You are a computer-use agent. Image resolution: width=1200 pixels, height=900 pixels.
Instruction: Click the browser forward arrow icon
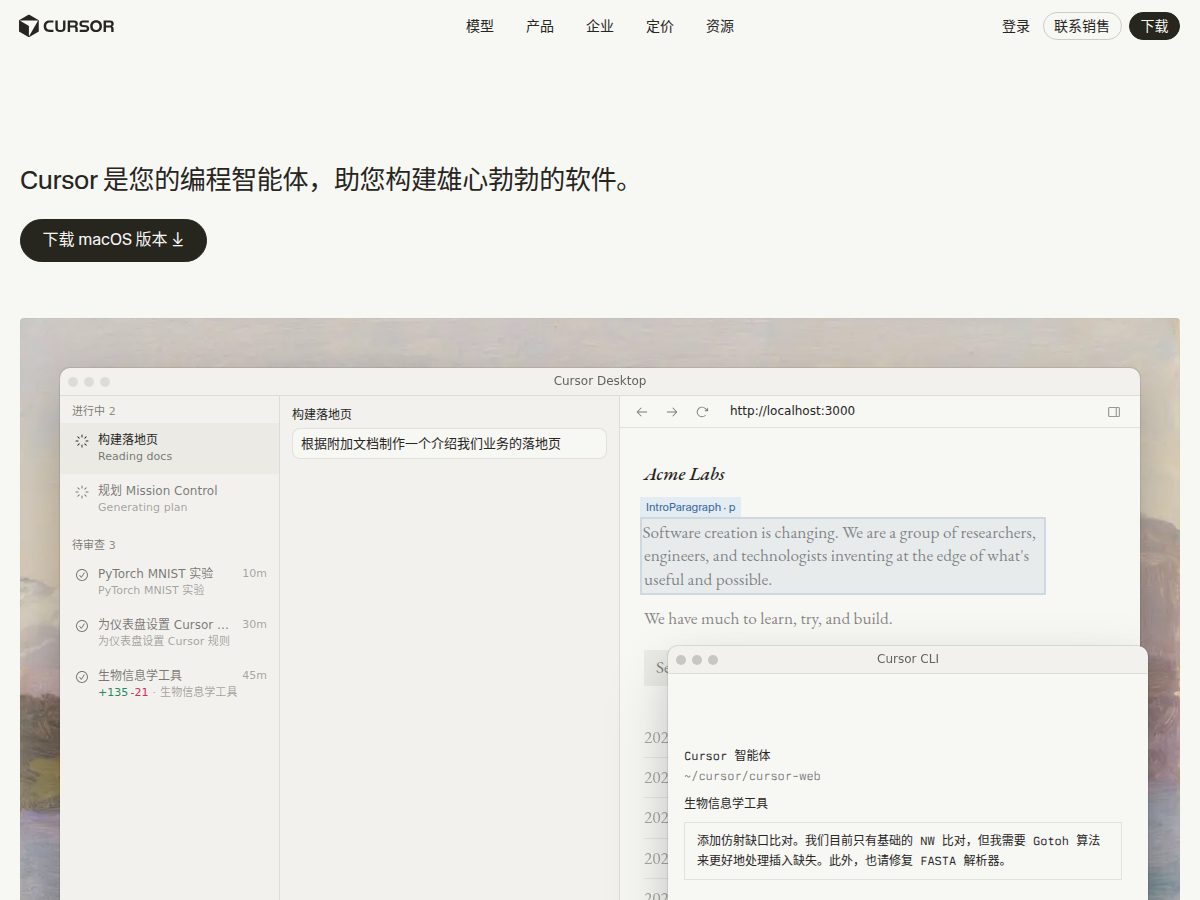tap(672, 411)
